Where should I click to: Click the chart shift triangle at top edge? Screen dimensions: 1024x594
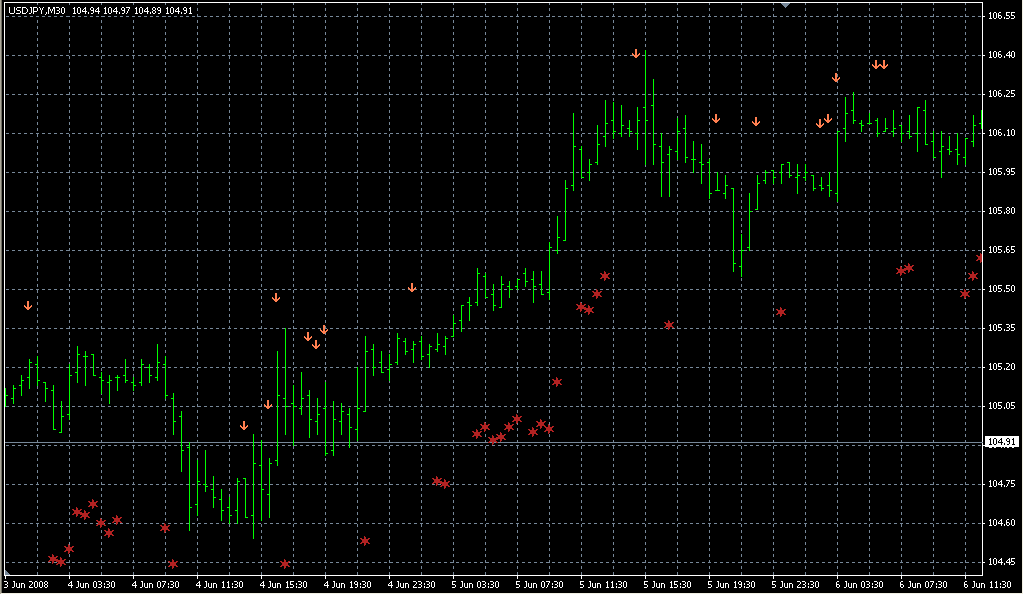786,6
